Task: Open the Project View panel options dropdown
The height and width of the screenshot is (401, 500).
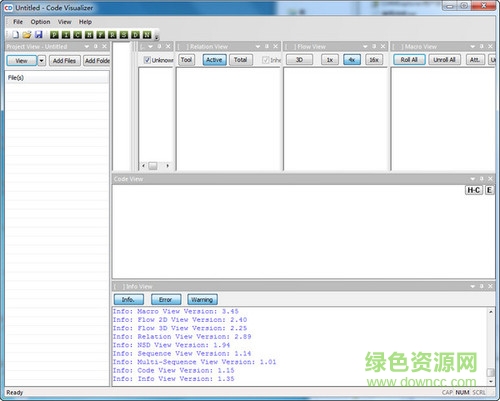Action: click(87, 46)
